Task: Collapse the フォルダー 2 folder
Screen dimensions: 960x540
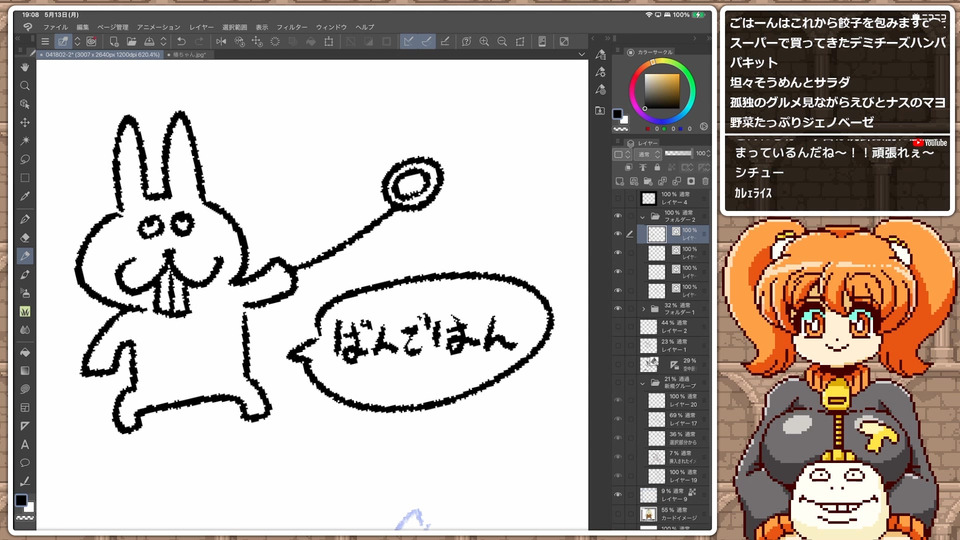Action: 642,216
